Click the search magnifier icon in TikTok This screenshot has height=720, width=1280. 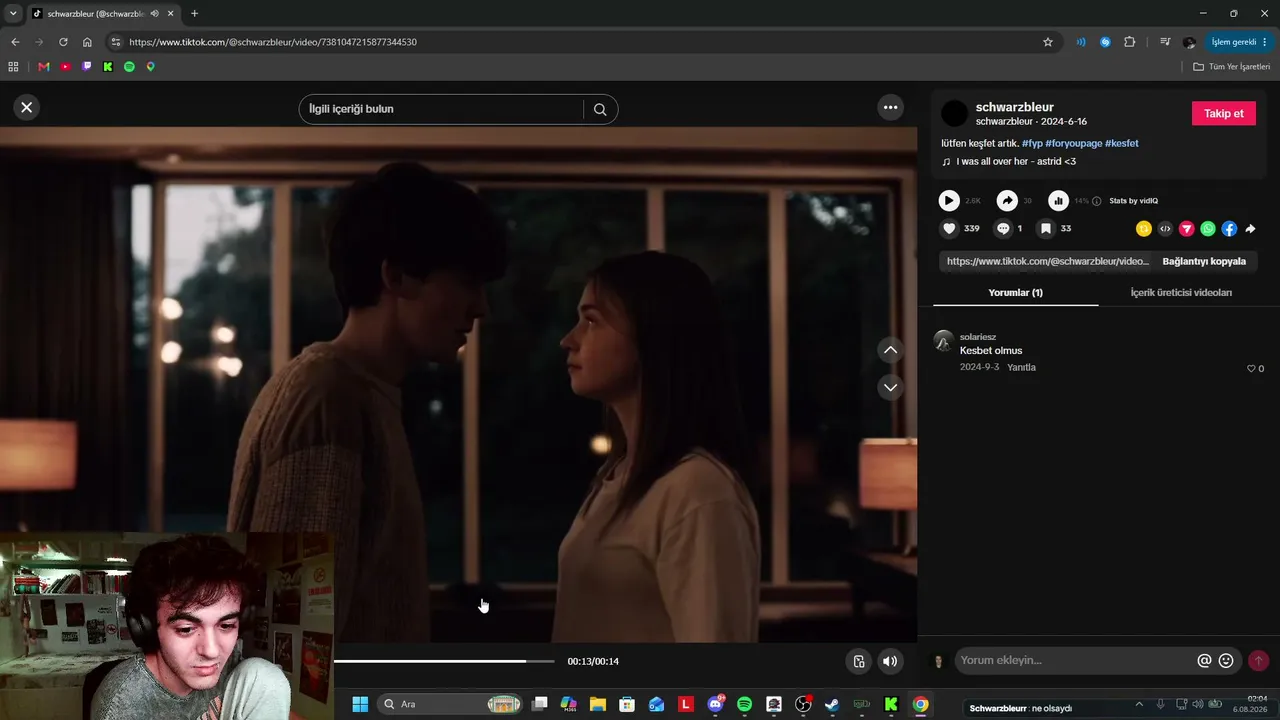[x=600, y=109]
